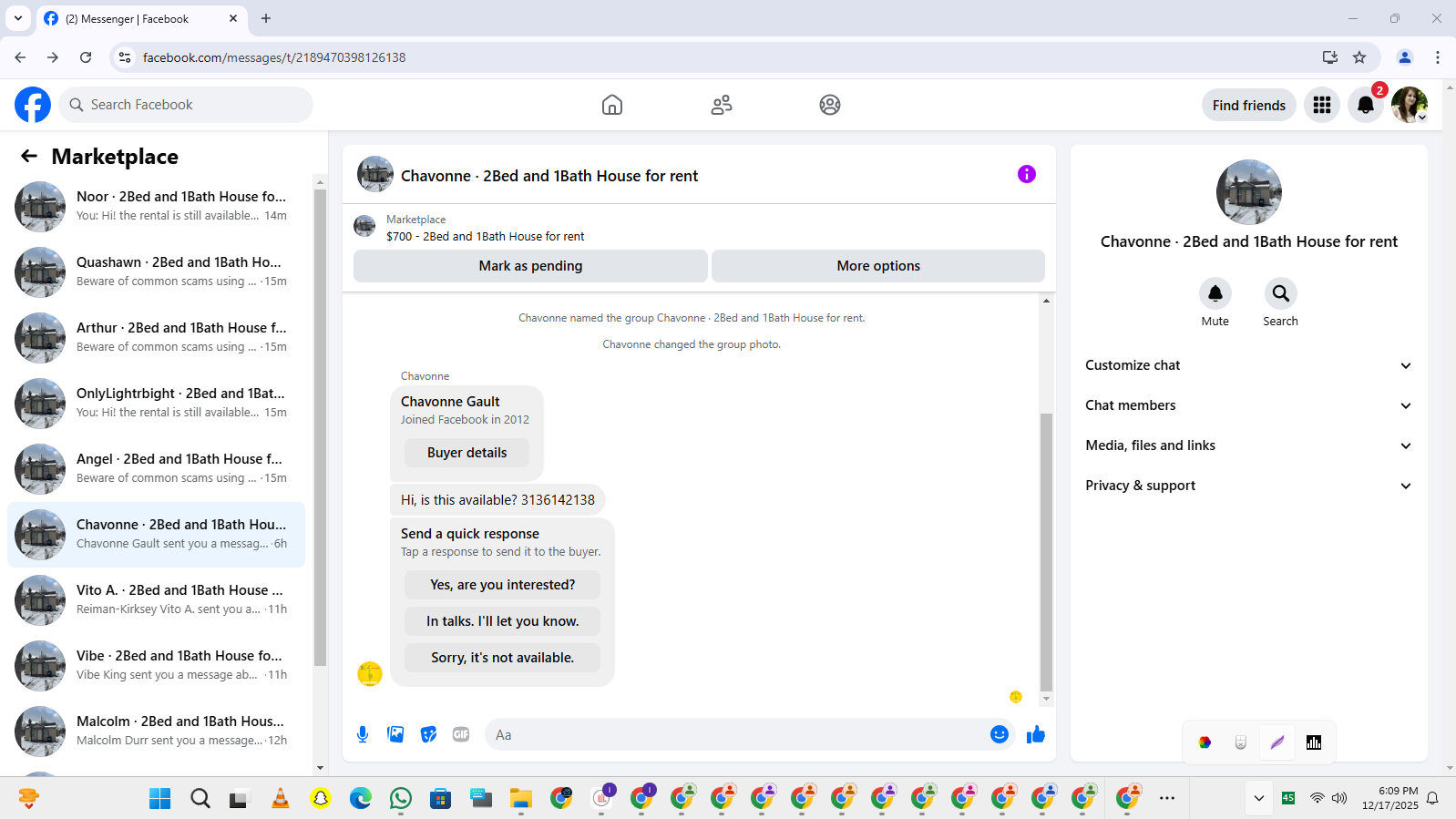Expand Customize chat section

coord(1248,365)
